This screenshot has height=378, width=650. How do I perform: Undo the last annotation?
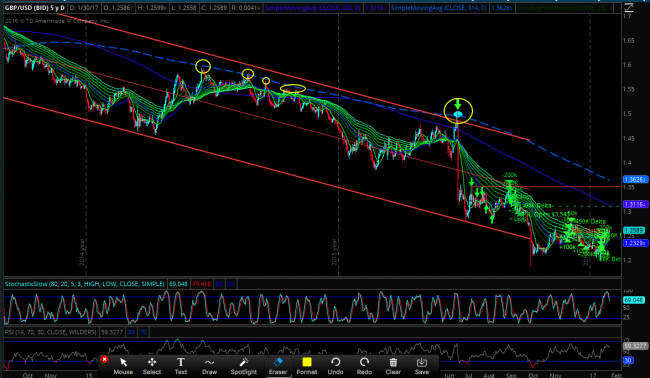pyautogui.click(x=335, y=366)
